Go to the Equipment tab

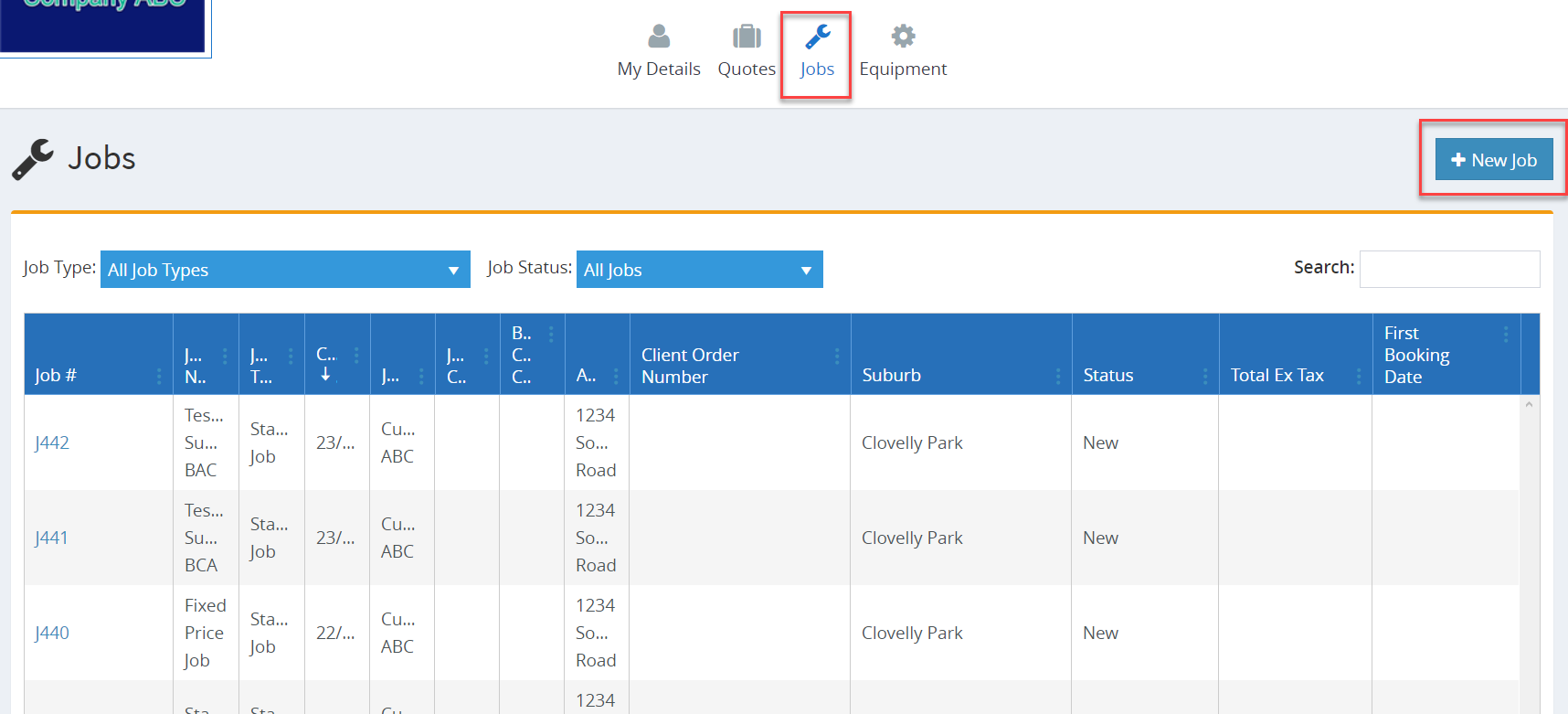click(x=903, y=54)
